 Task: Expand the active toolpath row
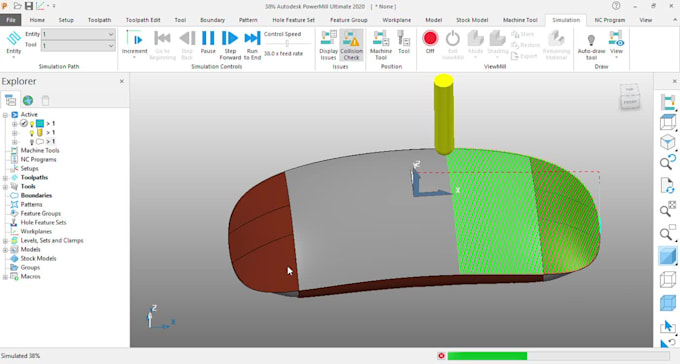click(x=14, y=124)
